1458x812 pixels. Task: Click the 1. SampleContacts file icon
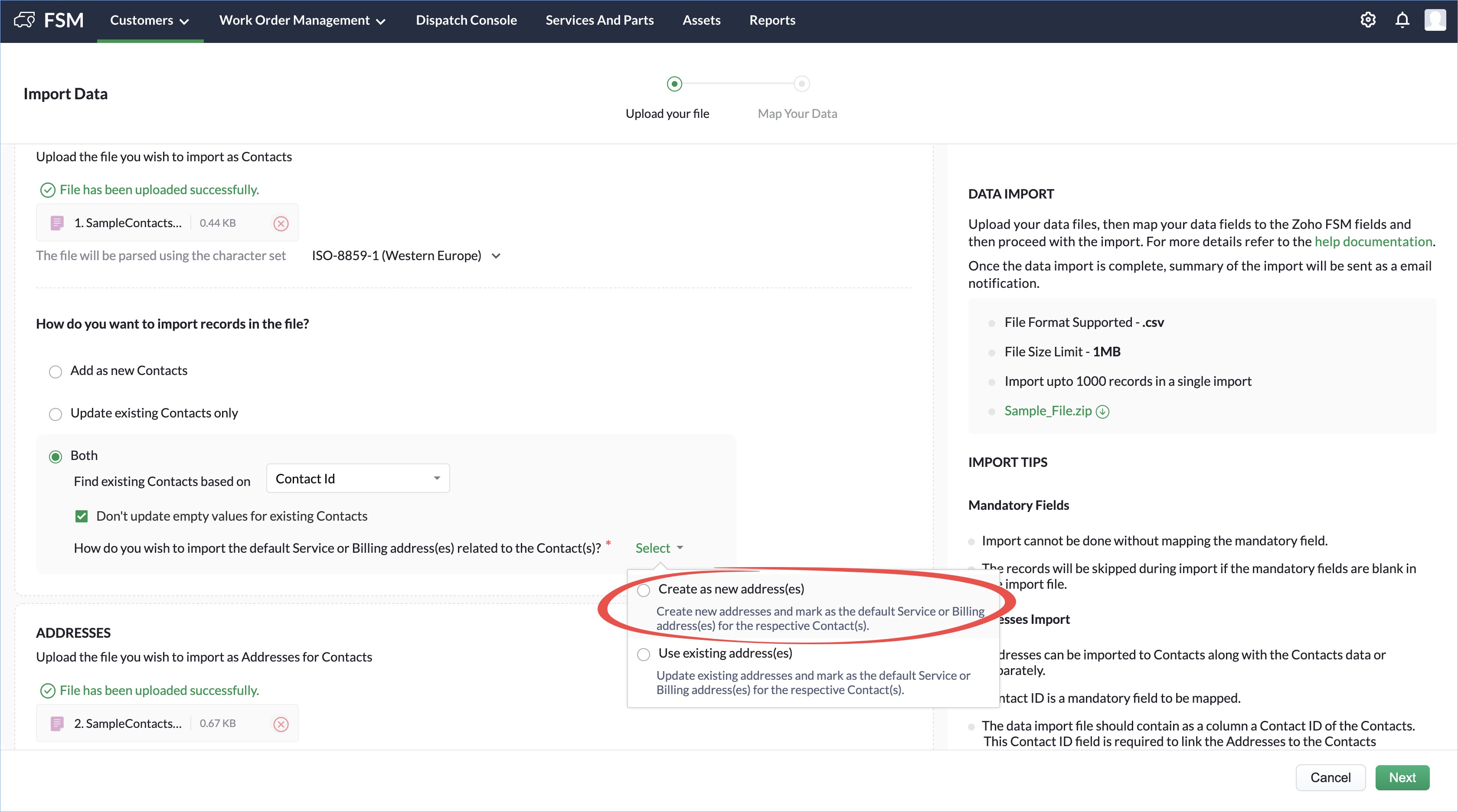[57, 223]
